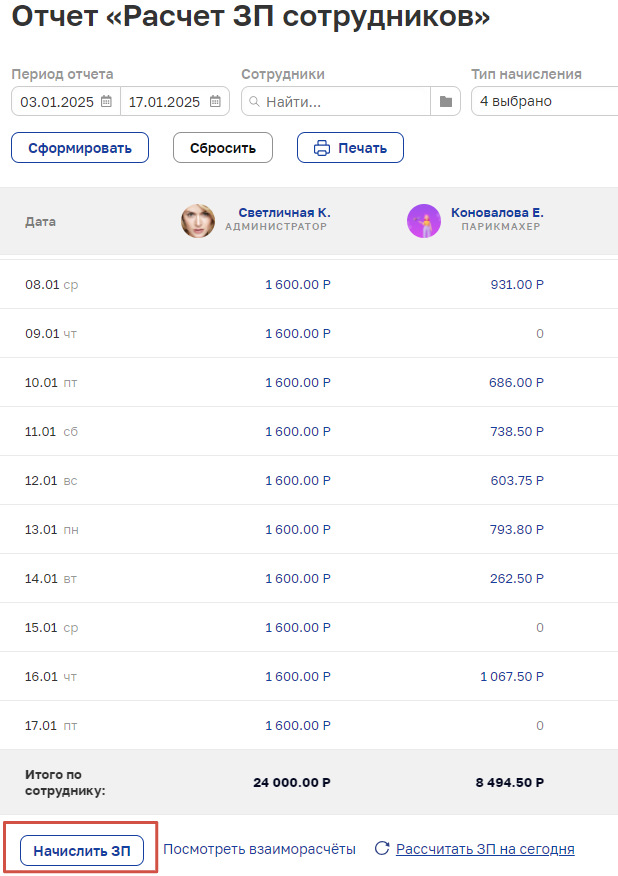The image size is (618, 876).
Task: Click the 03.01.2025 start date field
Action: (66, 101)
